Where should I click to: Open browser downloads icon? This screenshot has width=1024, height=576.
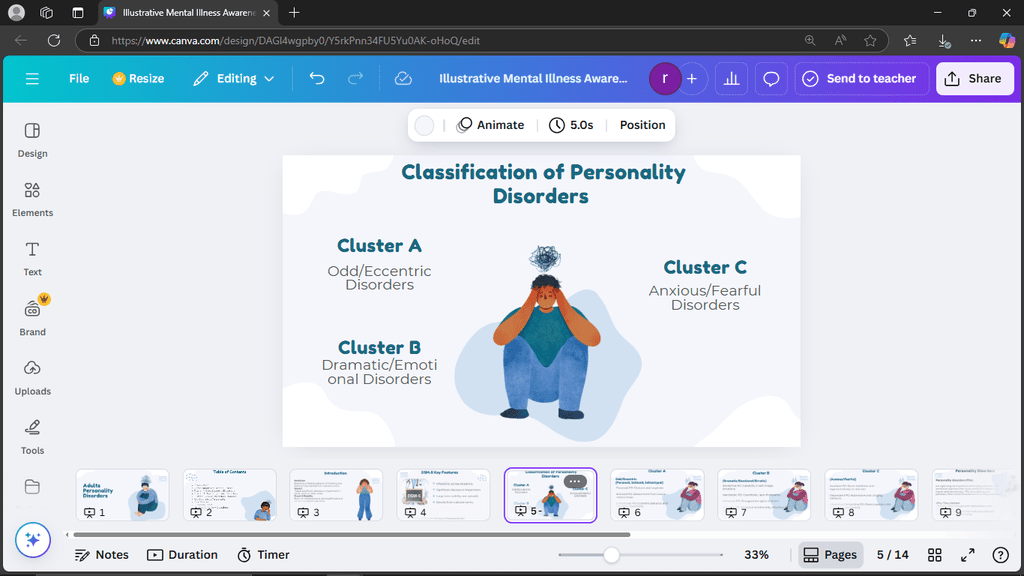pyautogui.click(x=944, y=40)
